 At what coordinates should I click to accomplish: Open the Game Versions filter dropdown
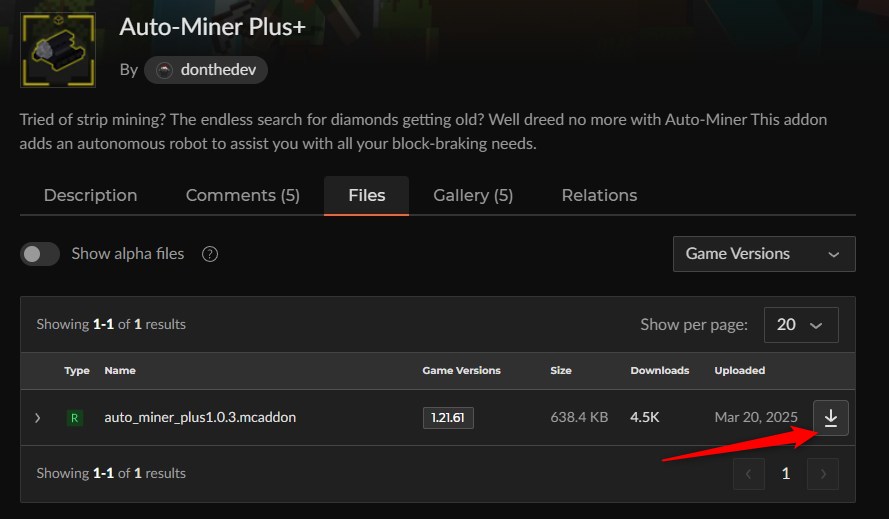764,254
